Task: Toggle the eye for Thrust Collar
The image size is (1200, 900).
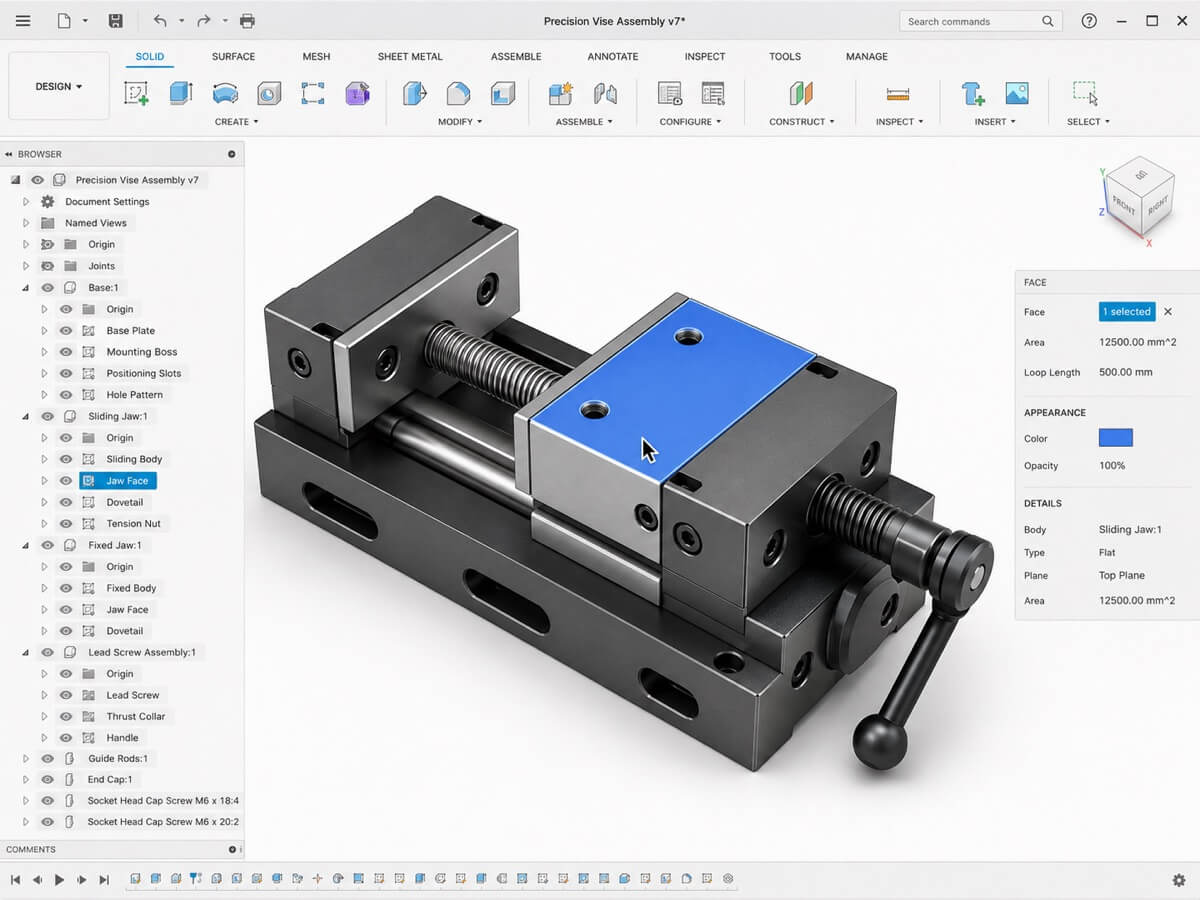Action: (66, 717)
